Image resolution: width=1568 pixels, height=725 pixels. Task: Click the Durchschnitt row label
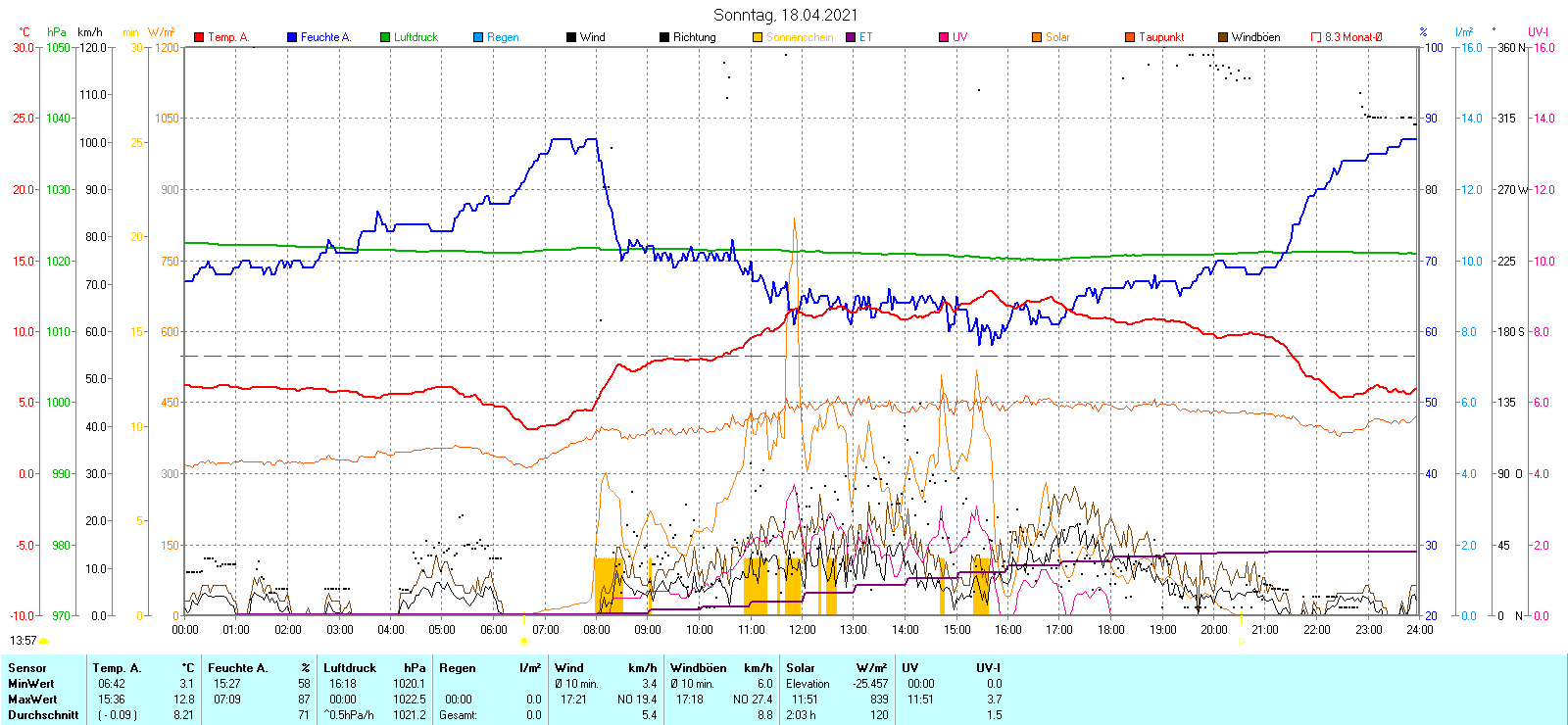pyautogui.click(x=43, y=715)
